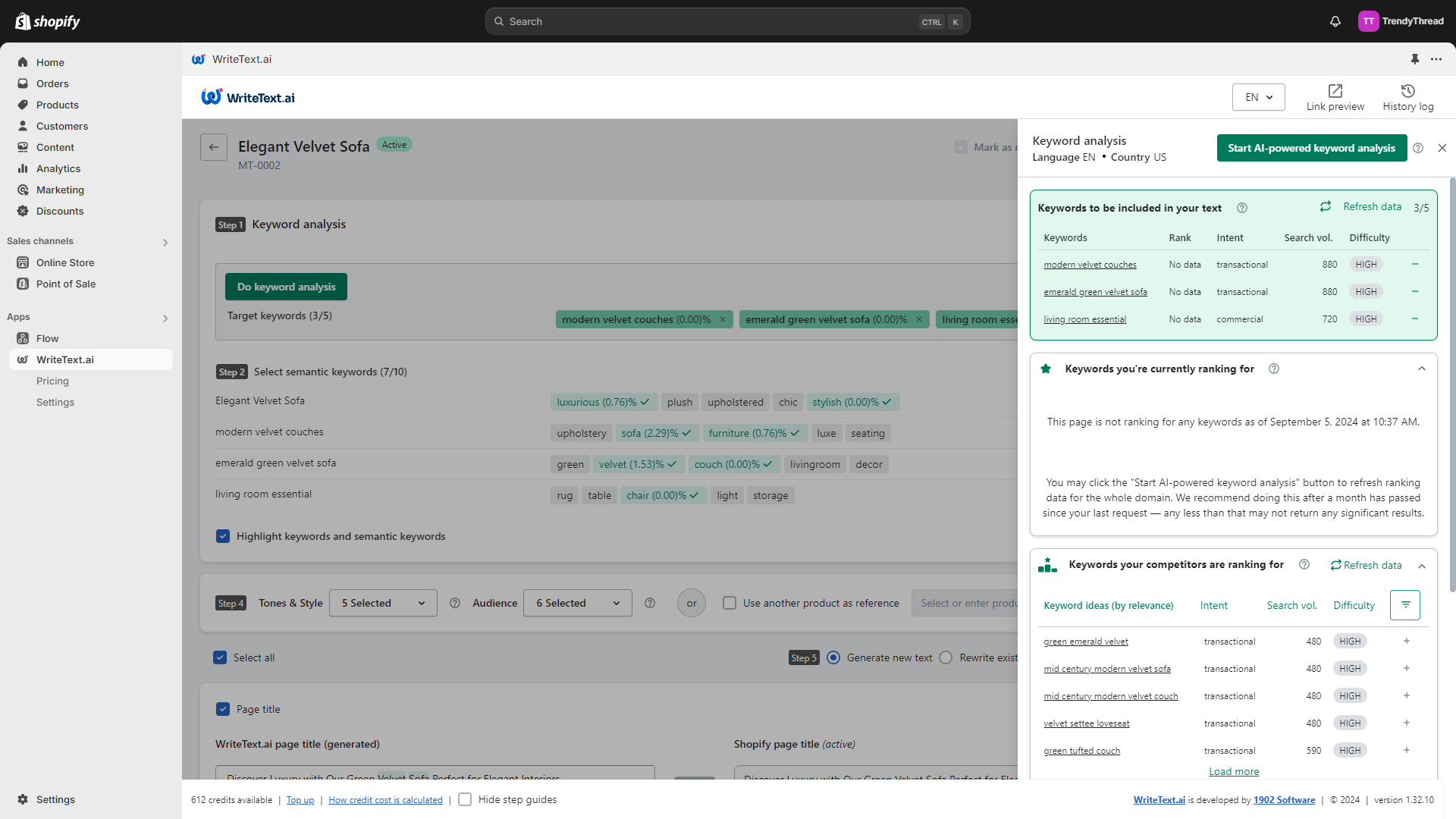
Task: Sort by Keyword ideas (by relevance)
Action: tap(1109, 605)
